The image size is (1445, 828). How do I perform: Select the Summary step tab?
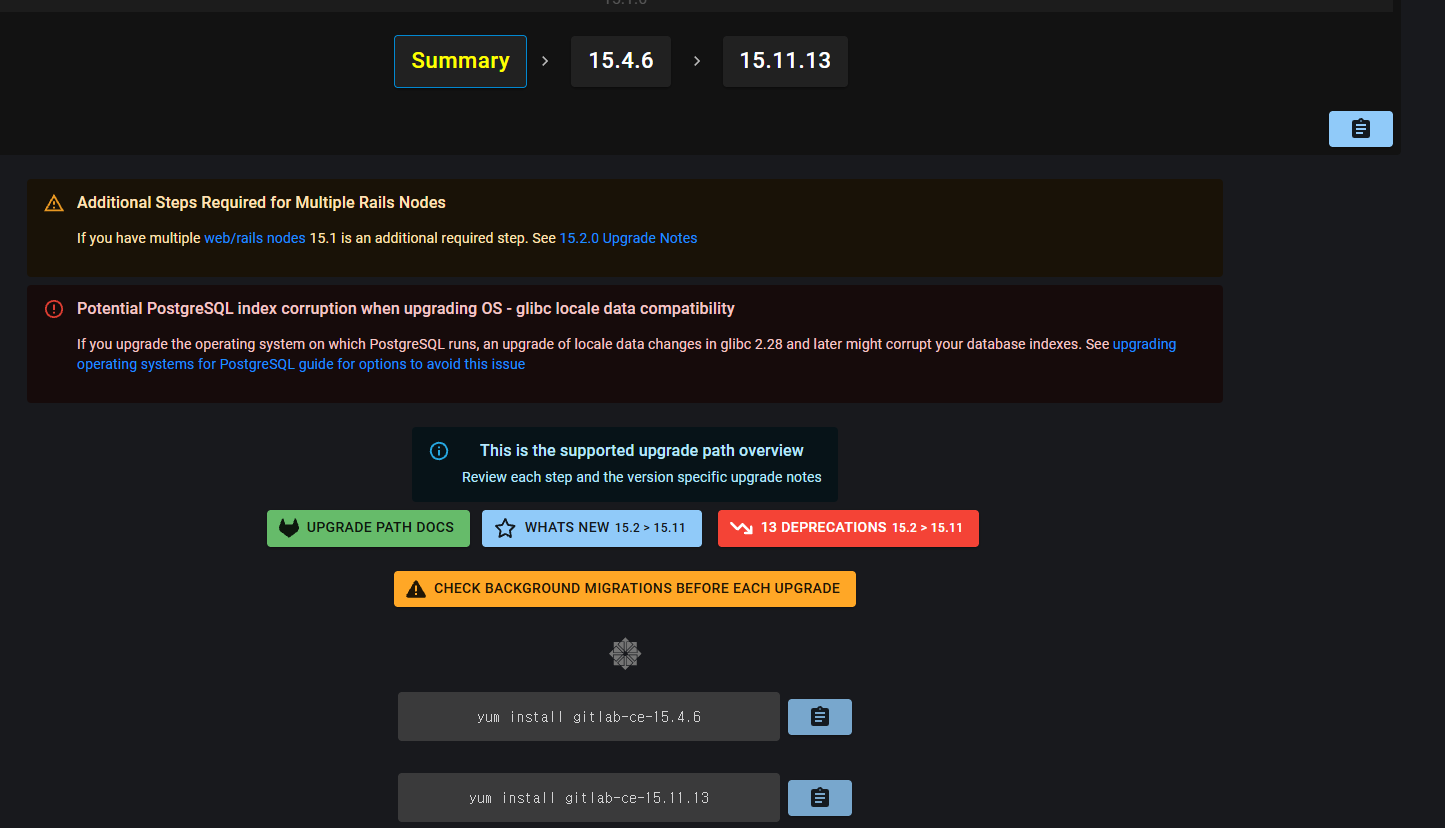tap(460, 61)
